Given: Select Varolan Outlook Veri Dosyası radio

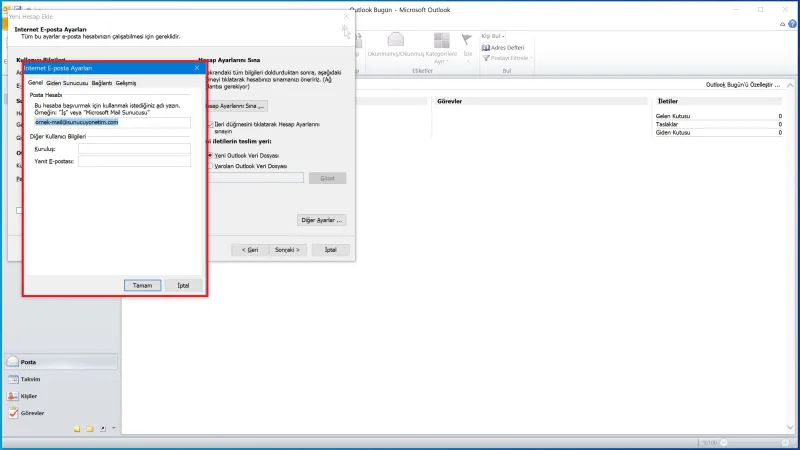Looking at the screenshot, I should pyautogui.click(x=210, y=166).
